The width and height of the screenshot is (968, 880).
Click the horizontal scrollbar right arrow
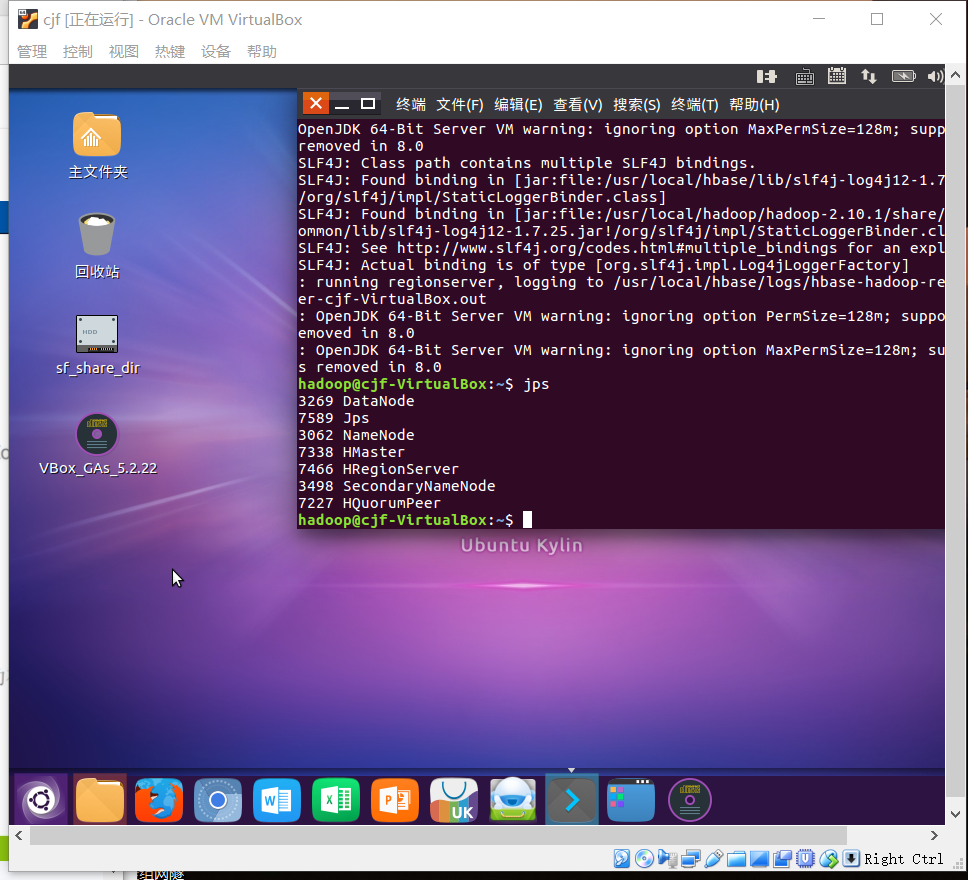tap(933, 836)
